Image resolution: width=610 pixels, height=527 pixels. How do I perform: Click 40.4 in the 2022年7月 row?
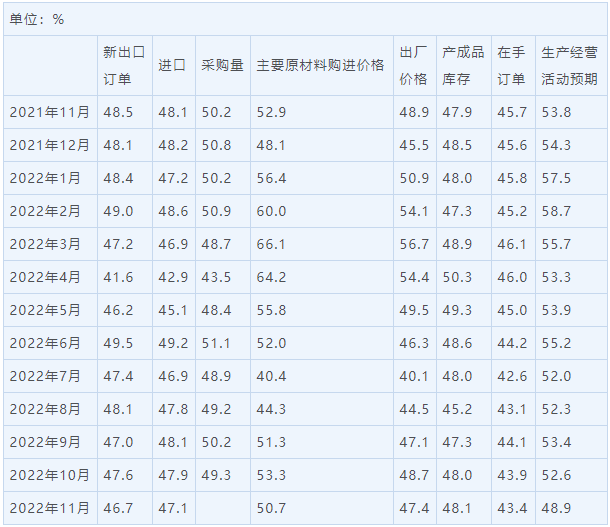tap(271, 377)
